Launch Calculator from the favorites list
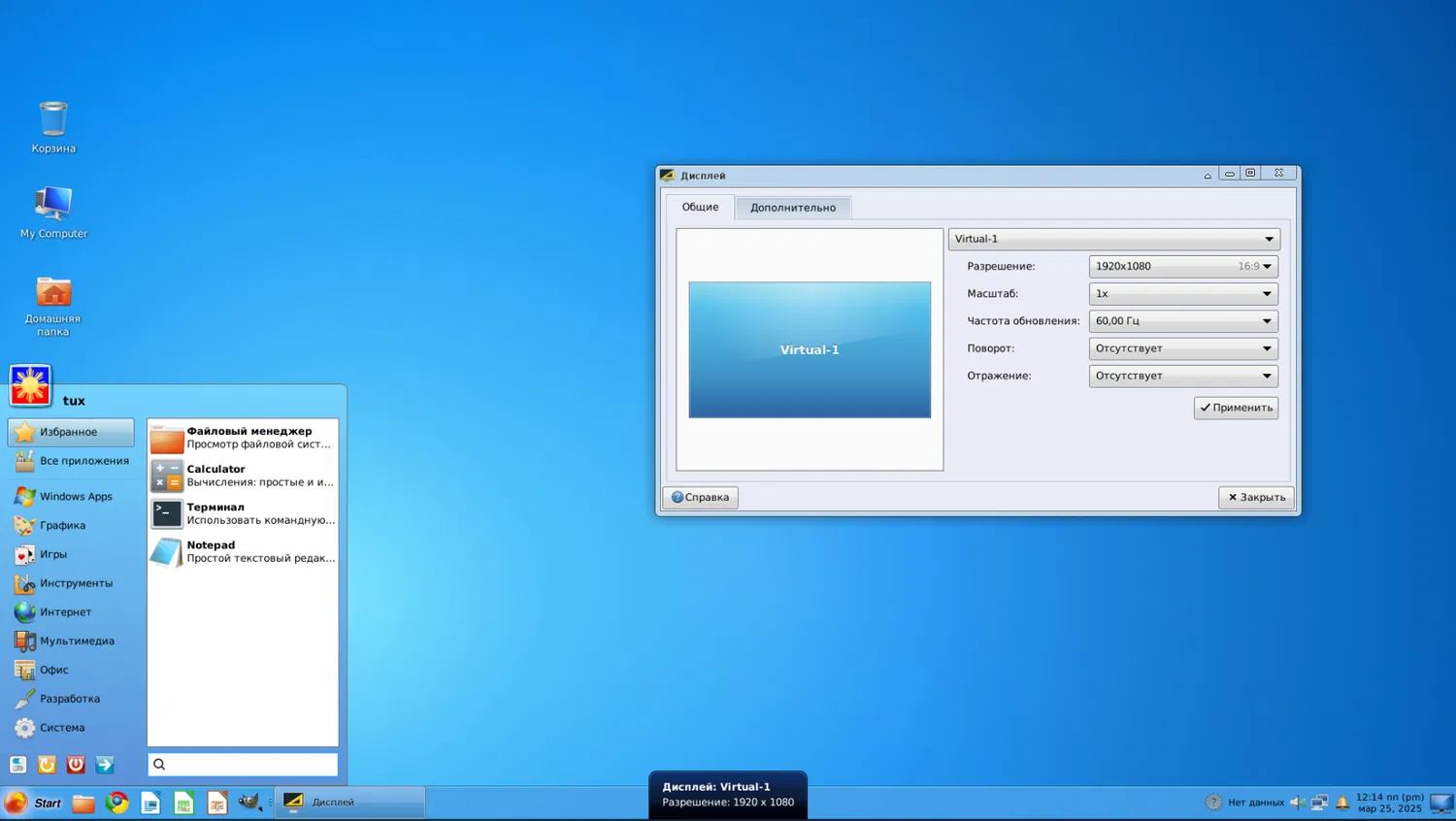 243,476
